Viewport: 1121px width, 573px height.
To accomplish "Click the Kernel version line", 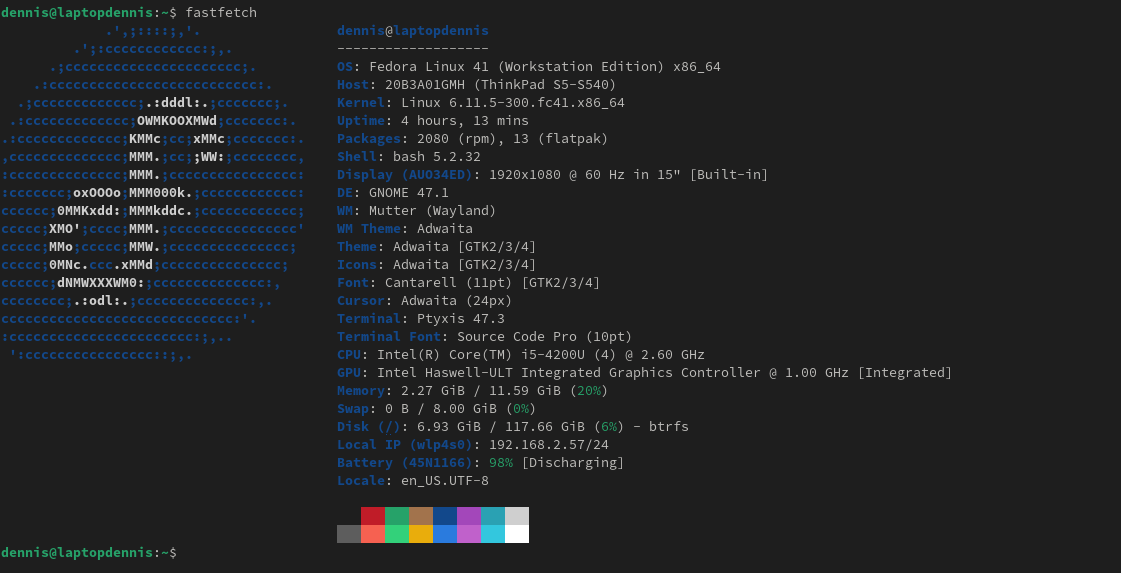I will tap(480, 103).
